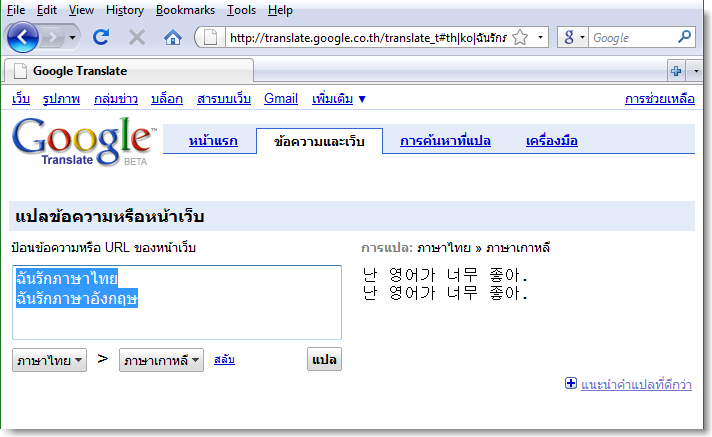Follow the บล็อก link
712x437 pixels.
167,99
